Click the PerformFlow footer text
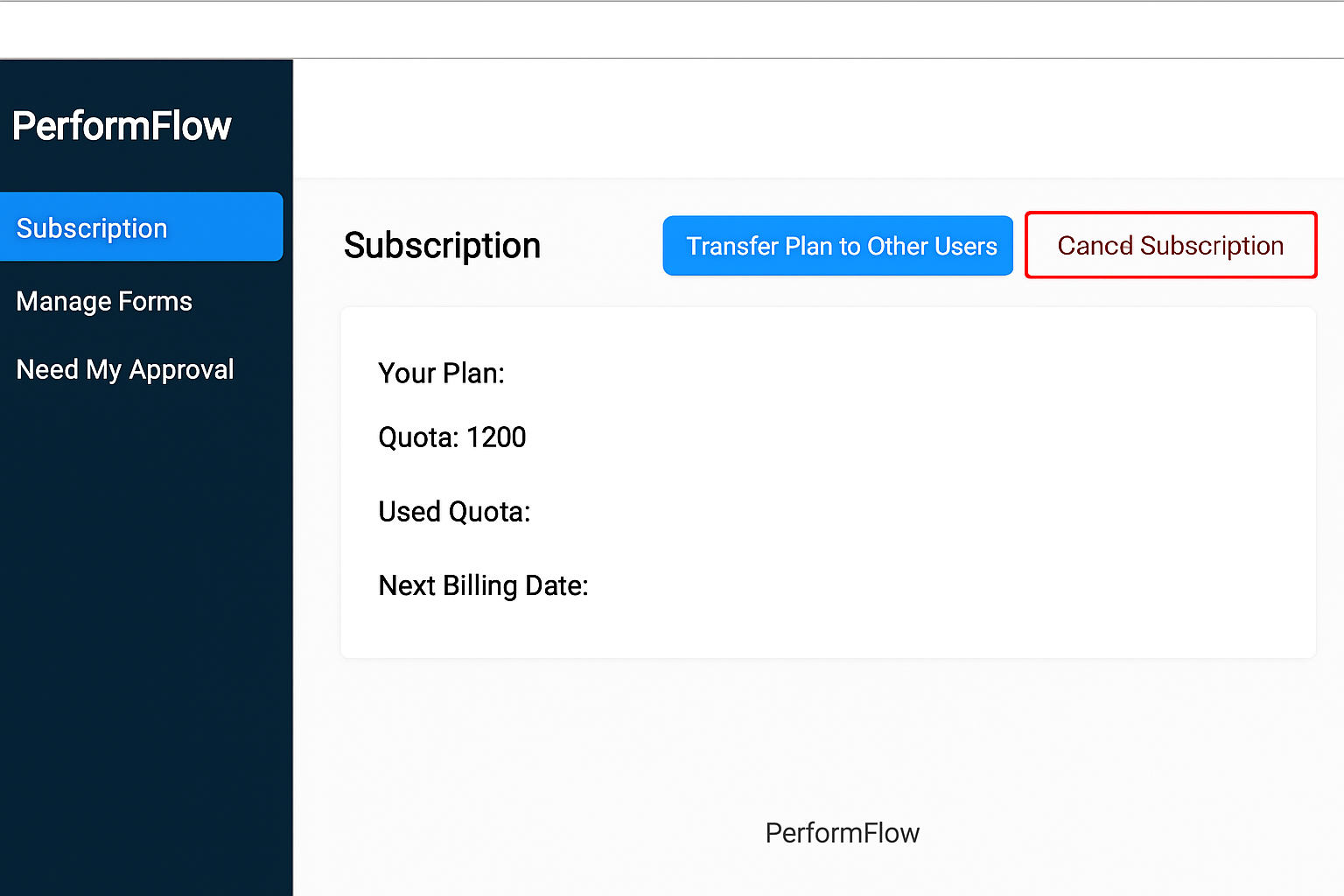 842,833
